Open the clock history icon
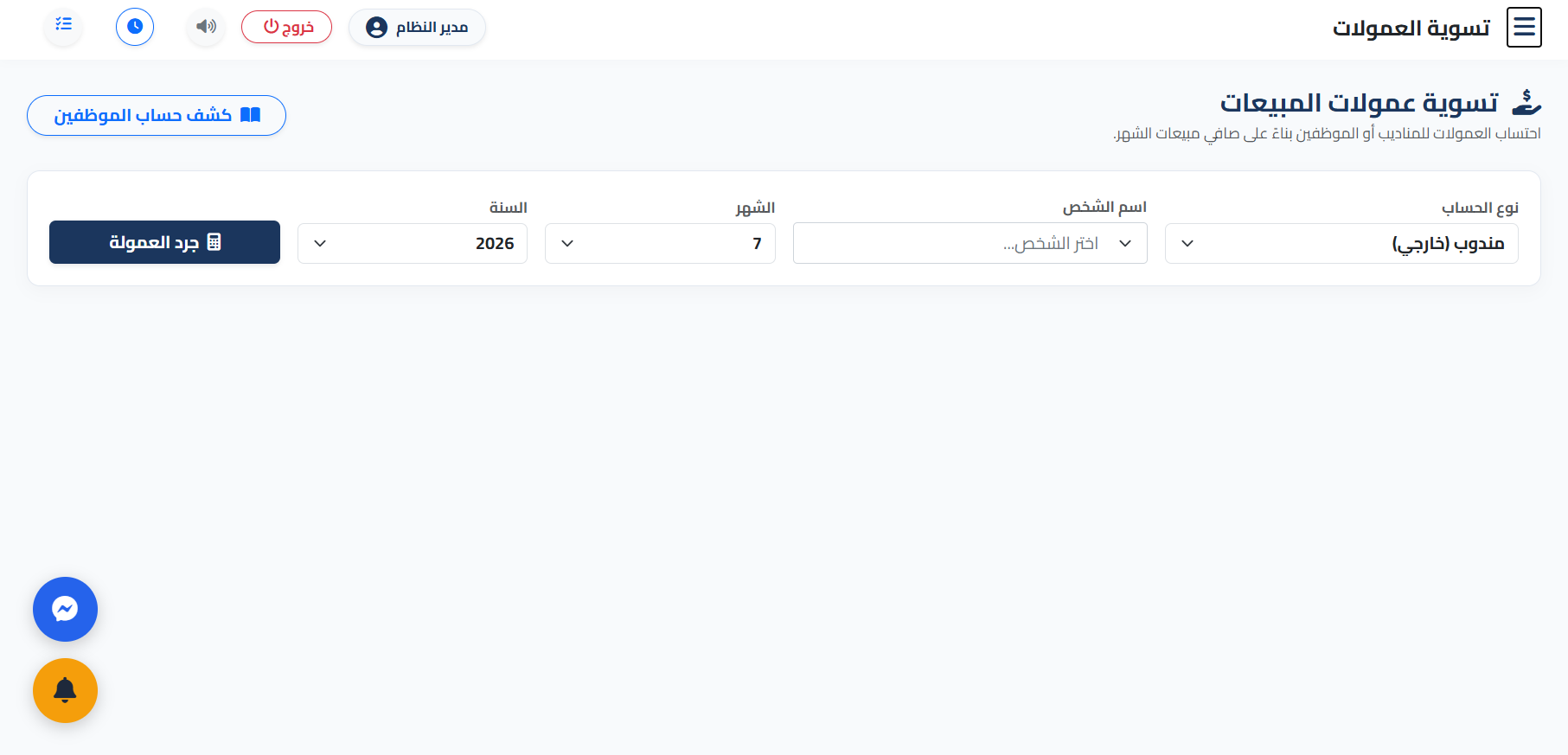Screen dimensions: 1568x755 (x=135, y=27)
